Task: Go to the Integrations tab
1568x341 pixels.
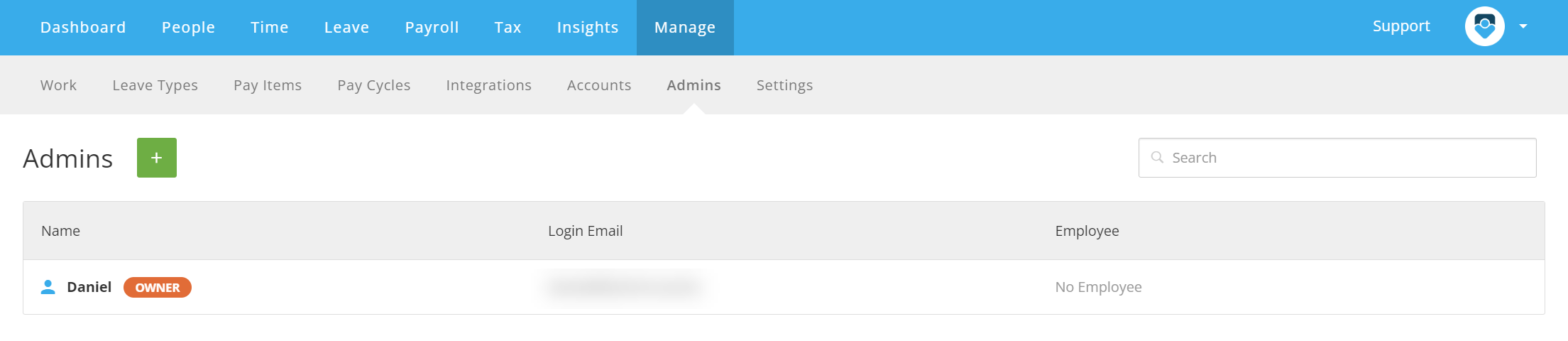Action: click(x=488, y=85)
